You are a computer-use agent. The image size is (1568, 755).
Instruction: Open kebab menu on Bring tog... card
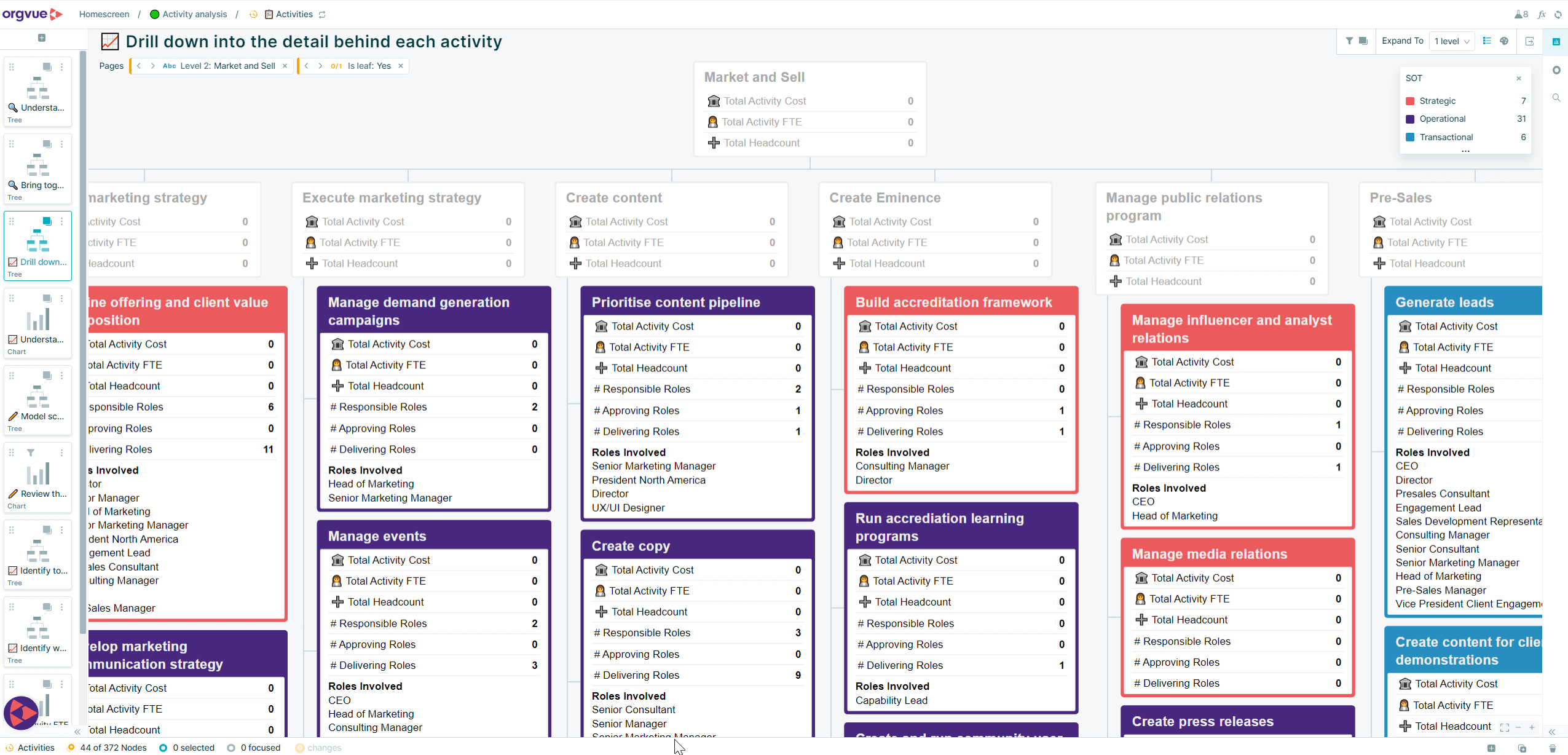point(61,144)
